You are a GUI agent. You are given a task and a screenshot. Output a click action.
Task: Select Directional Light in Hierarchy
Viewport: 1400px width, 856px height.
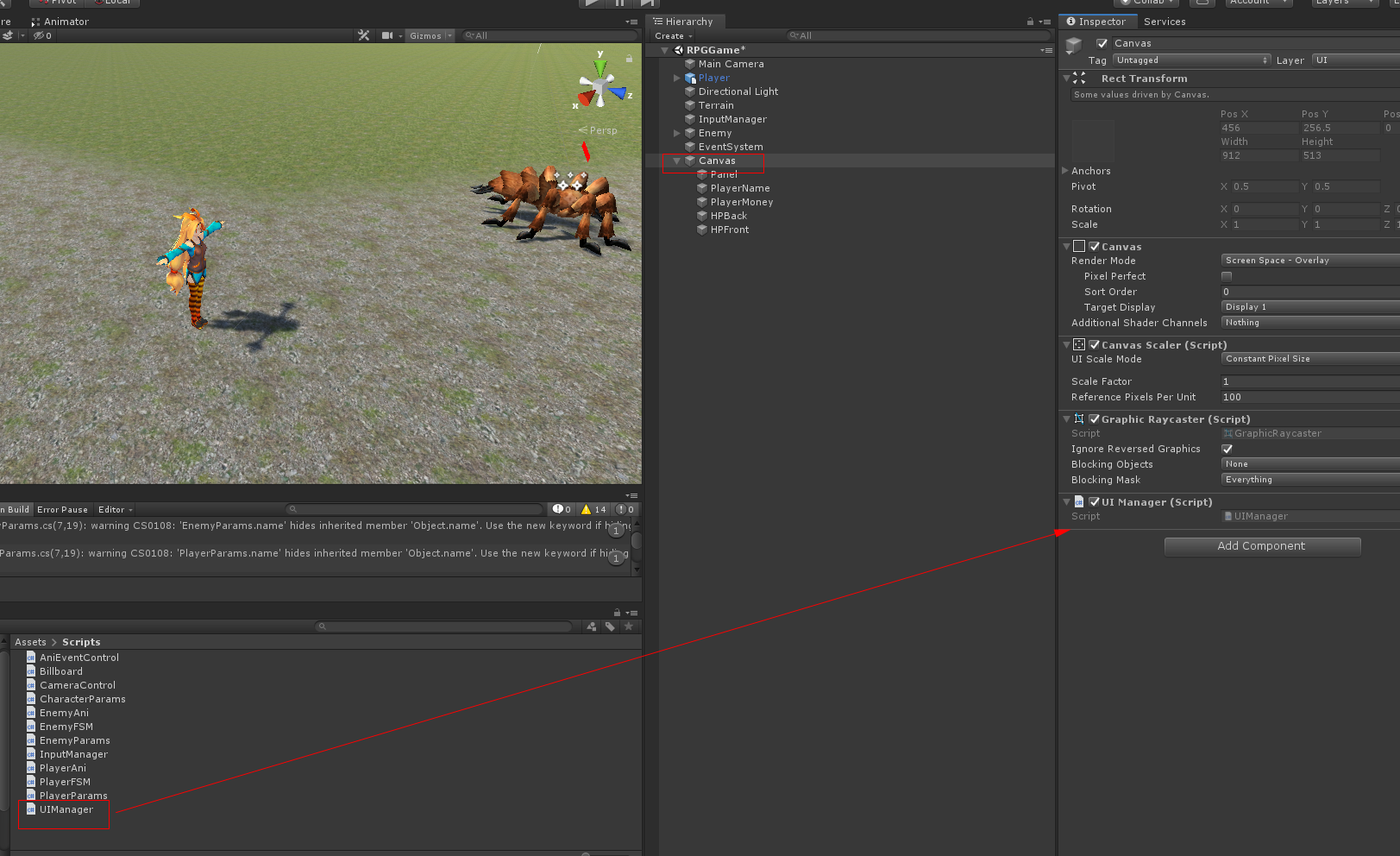pyautogui.click(x=738, y=91)
